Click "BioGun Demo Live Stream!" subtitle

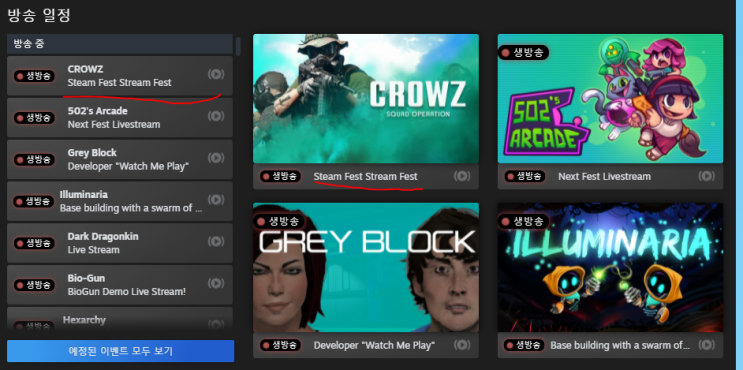point(127,291)
